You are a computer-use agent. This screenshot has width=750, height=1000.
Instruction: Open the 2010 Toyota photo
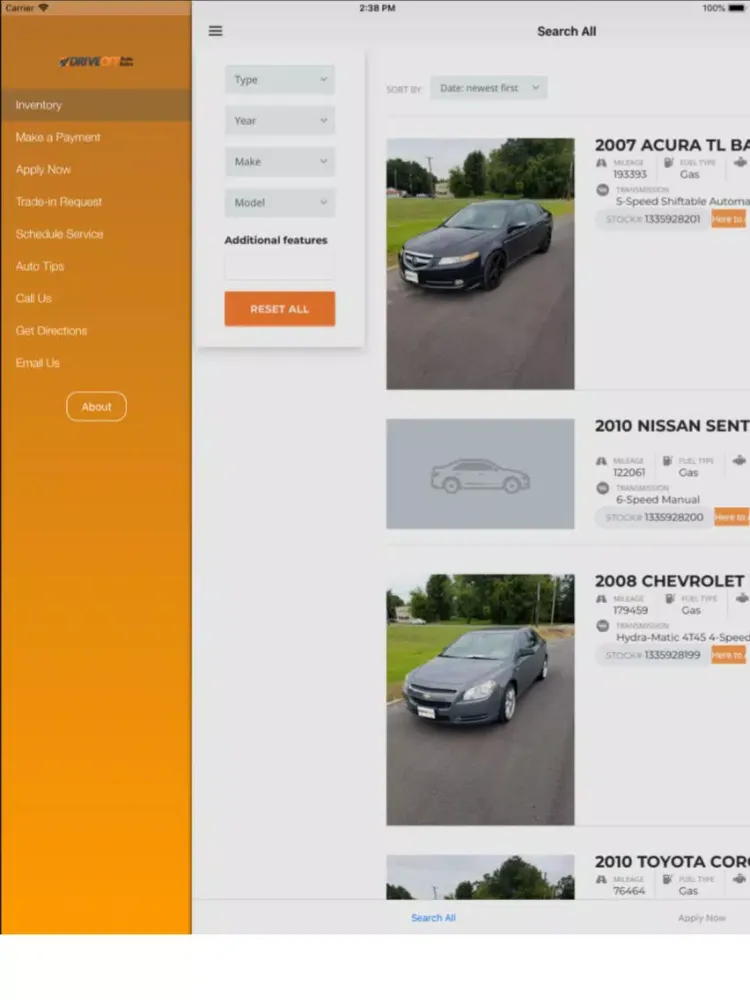[x=480, y=877]
